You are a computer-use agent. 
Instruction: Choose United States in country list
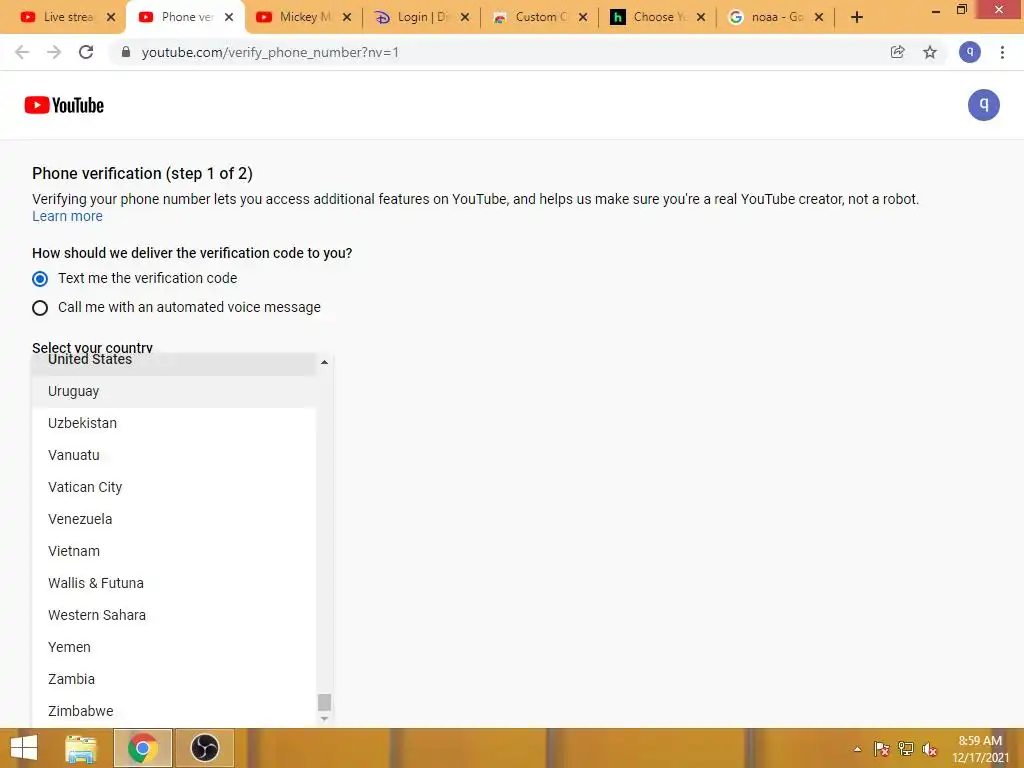point(174,364)
